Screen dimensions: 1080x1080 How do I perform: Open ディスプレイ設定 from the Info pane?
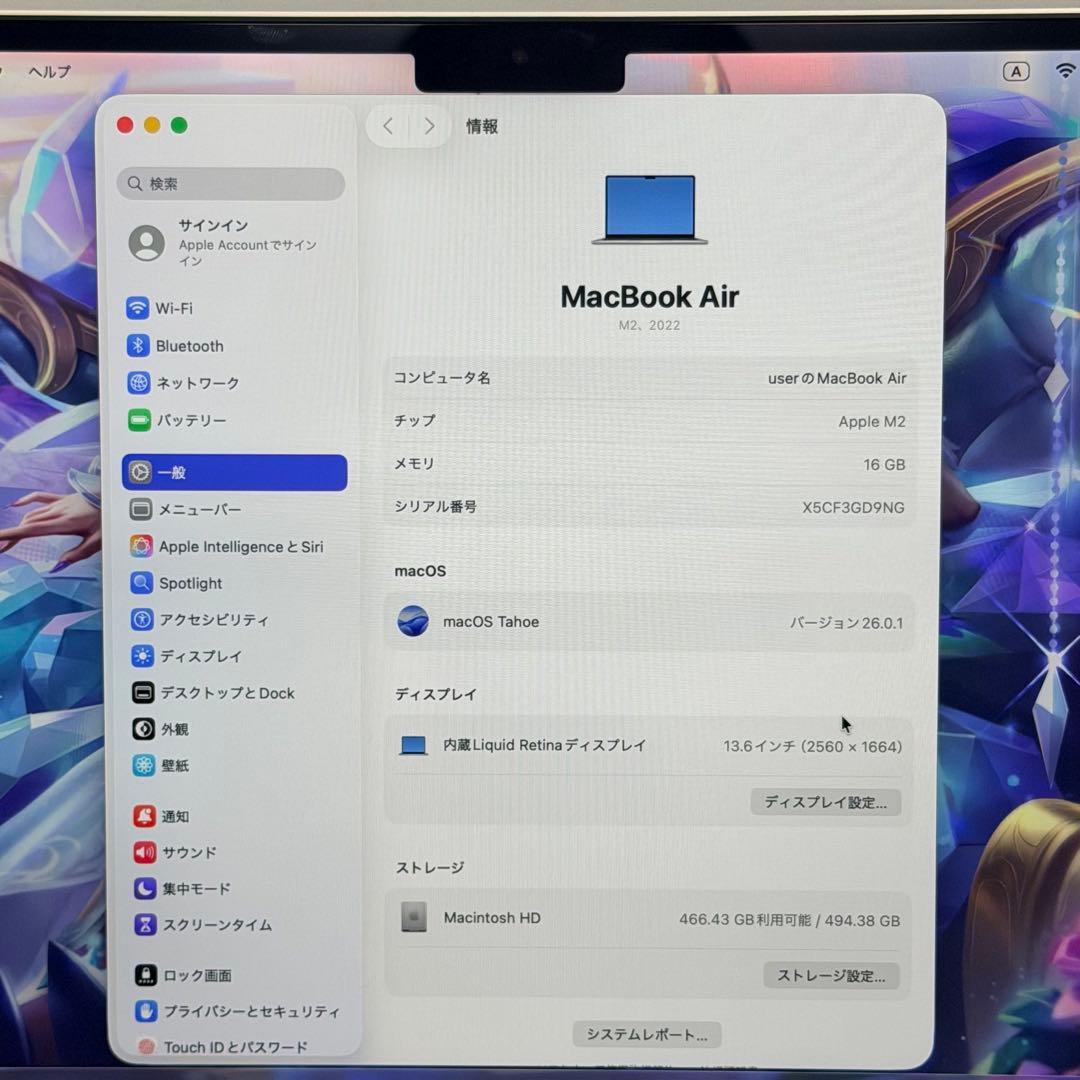point(825,802)
